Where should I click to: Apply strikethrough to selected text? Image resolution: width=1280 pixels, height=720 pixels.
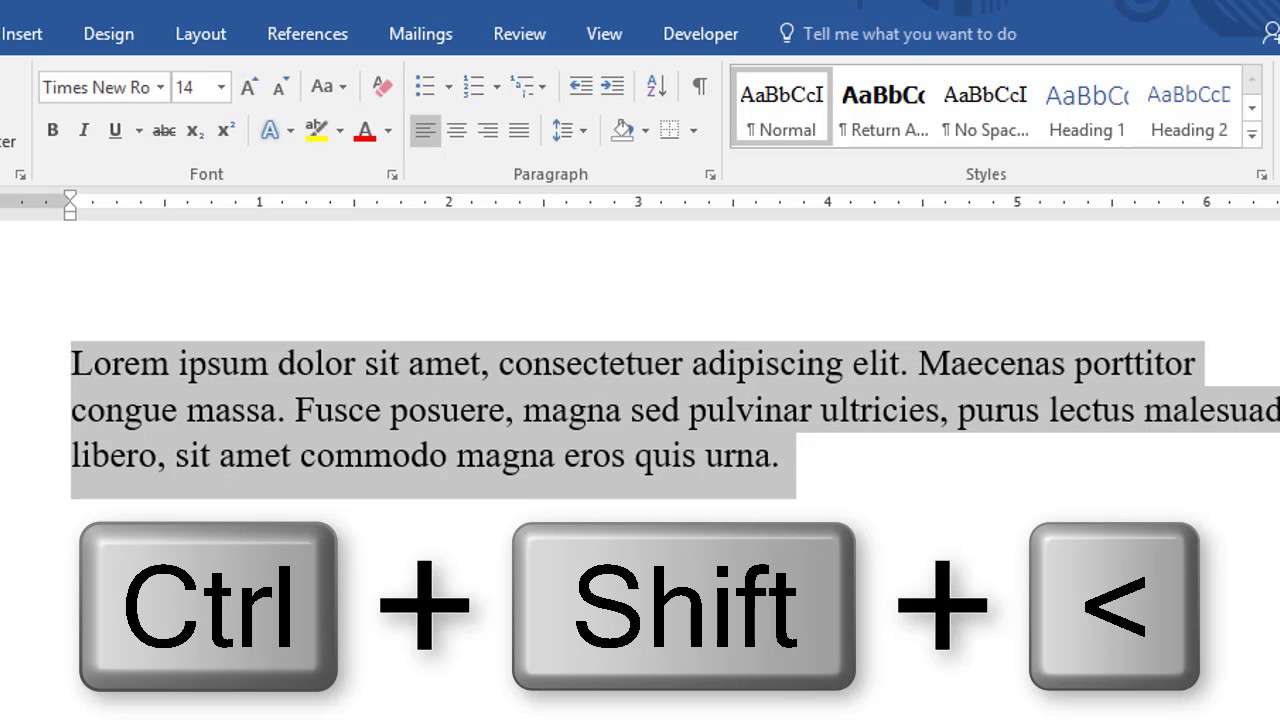coord(164,131)
